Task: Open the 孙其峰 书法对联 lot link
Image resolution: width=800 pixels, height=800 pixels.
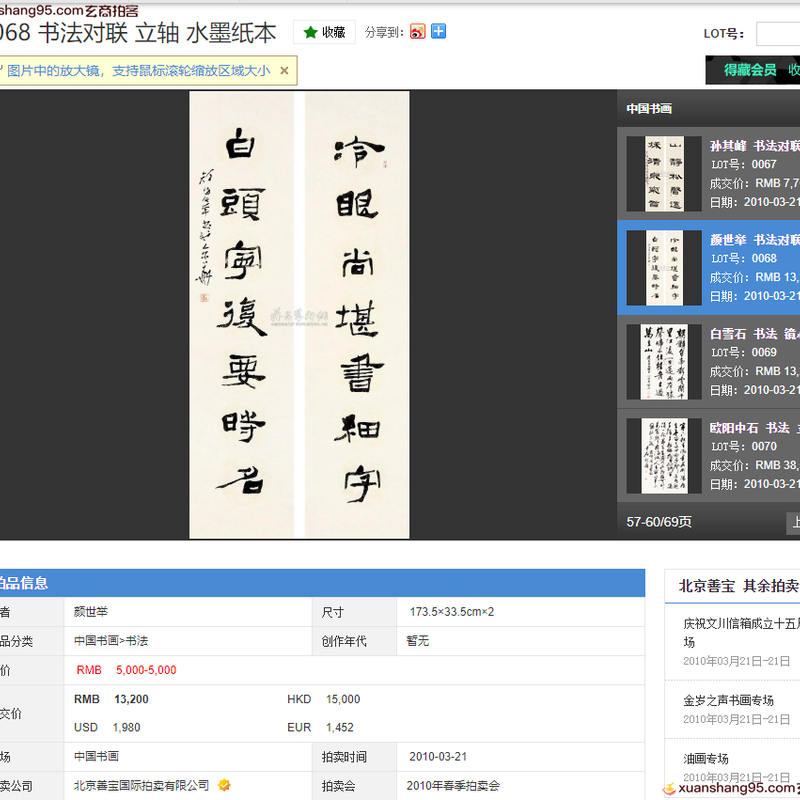Action: tap(755, 146)
